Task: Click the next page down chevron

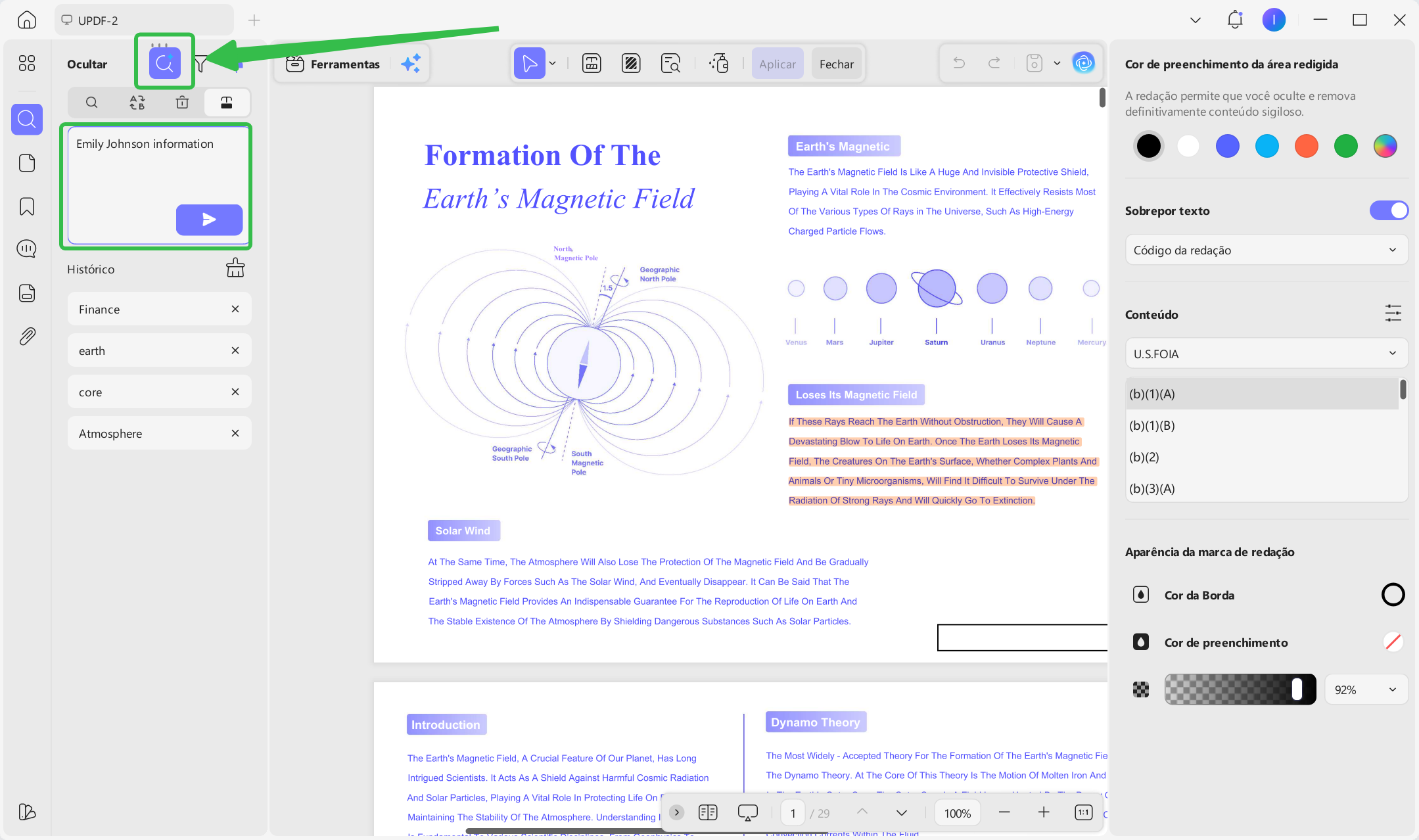Action: coord(902,813)
